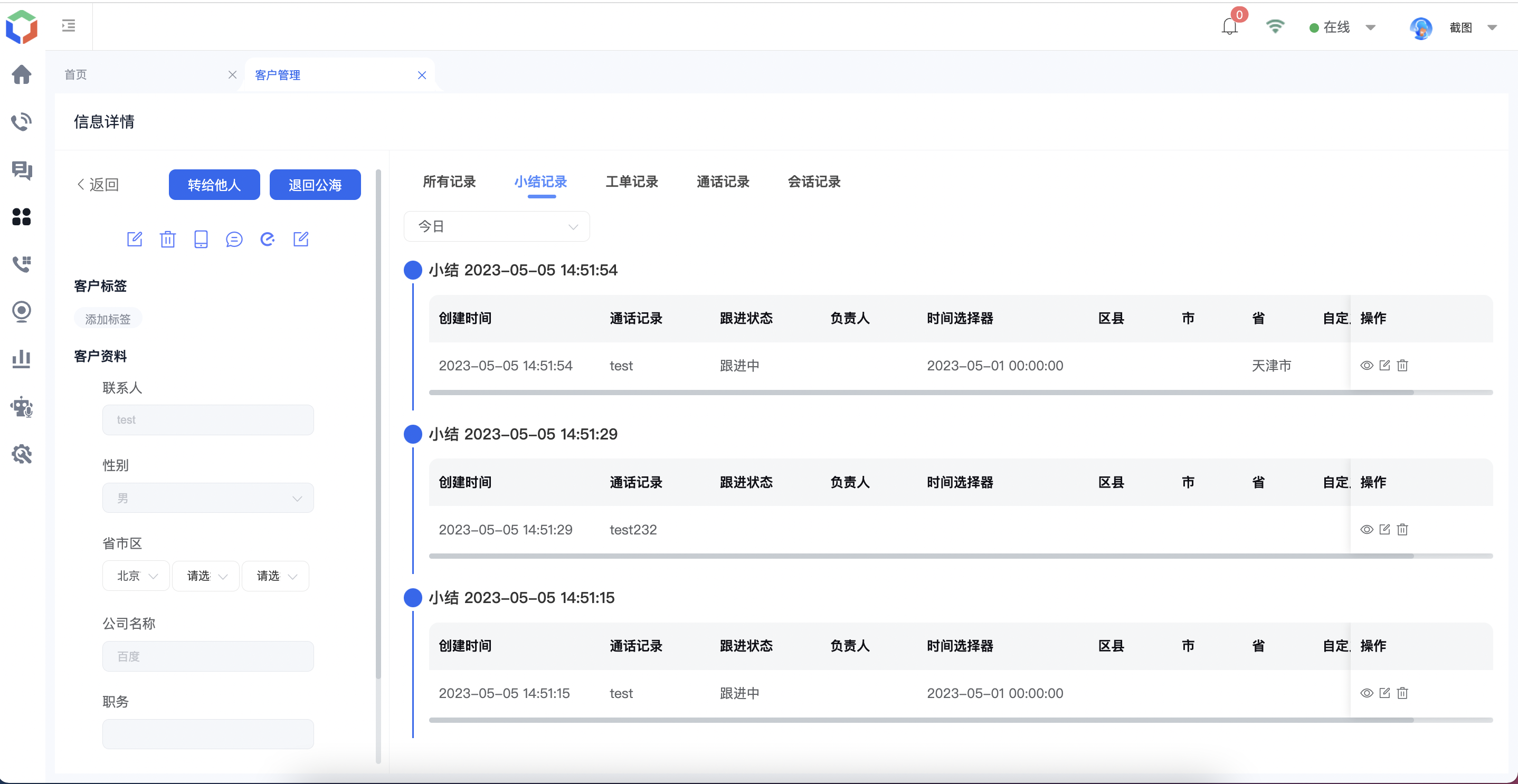Open the chat messages sidebar icon
Screen dimensions: 1518x784
click(x=22, y=170)
